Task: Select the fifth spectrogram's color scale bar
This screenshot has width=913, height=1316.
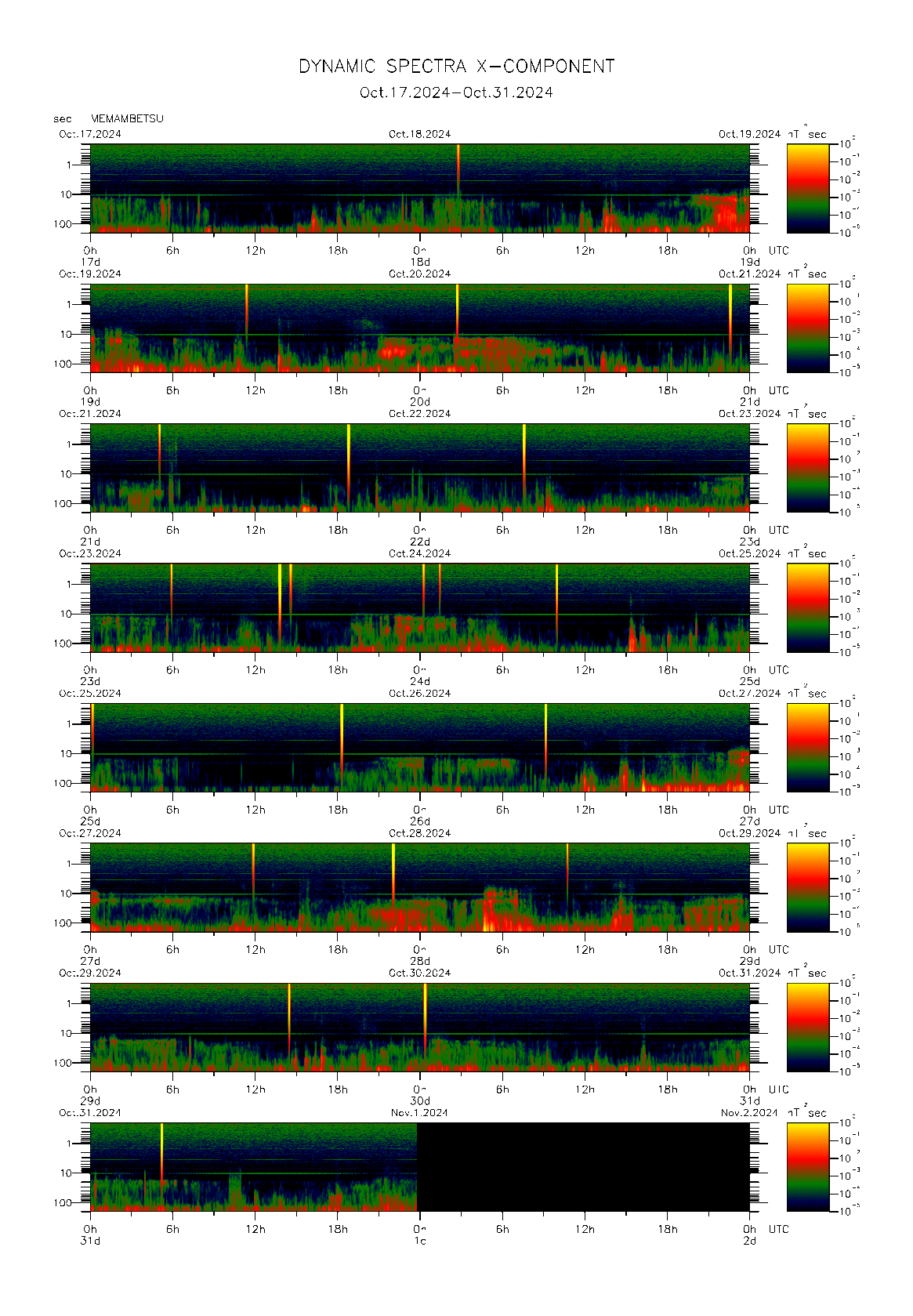Action: point(807,747)
